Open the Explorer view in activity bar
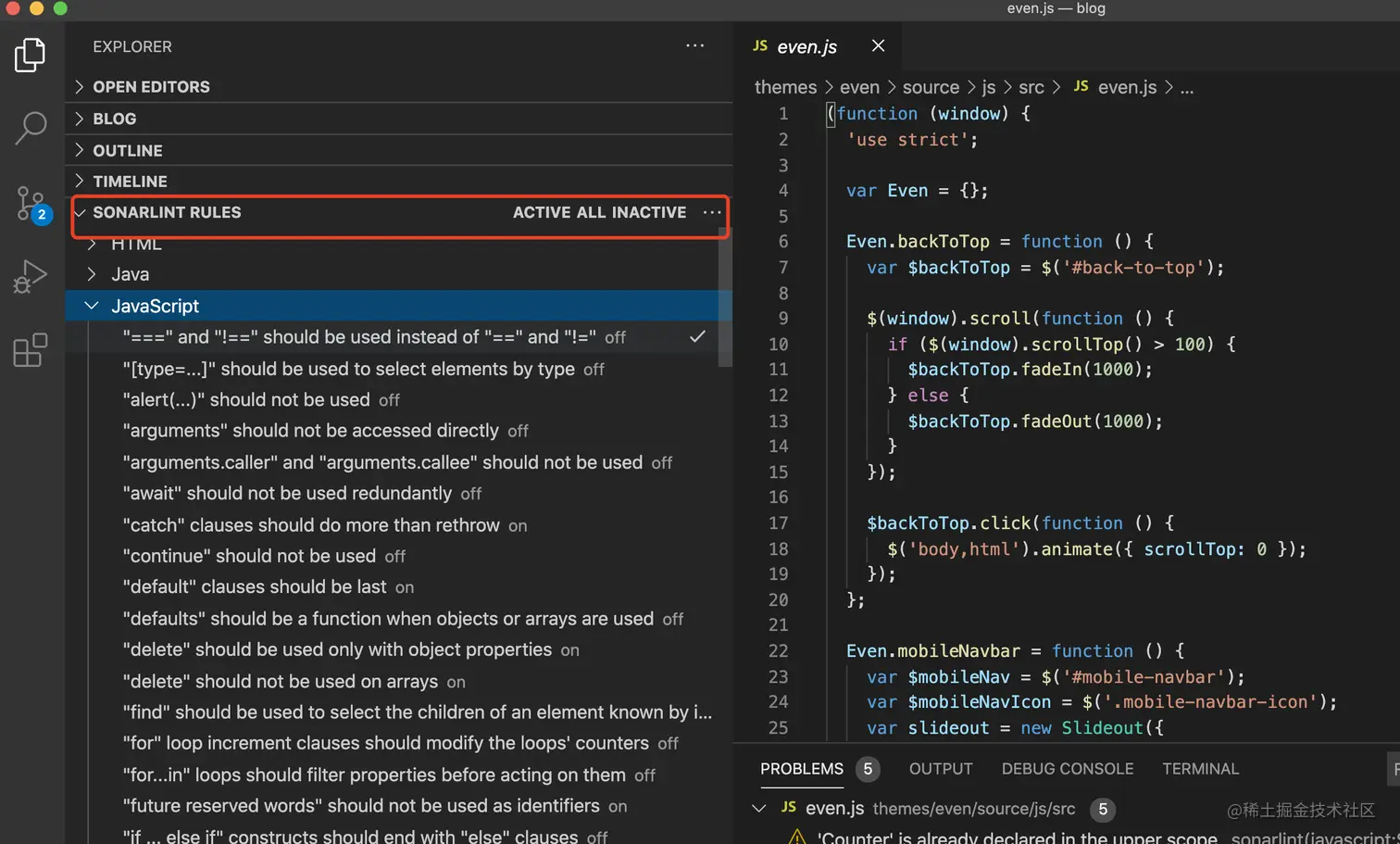1400x844 pixels. (x=30, y=55)
